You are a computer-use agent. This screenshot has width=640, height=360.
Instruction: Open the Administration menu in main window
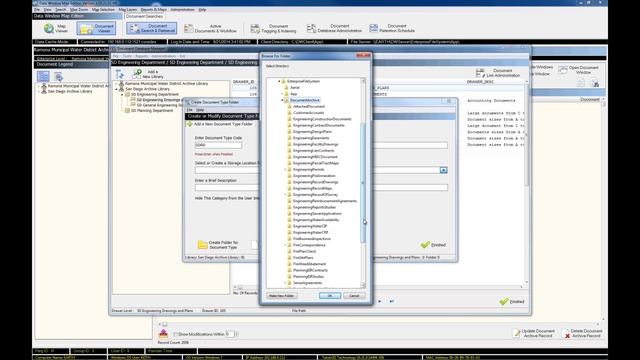click(x=182, y=9)
